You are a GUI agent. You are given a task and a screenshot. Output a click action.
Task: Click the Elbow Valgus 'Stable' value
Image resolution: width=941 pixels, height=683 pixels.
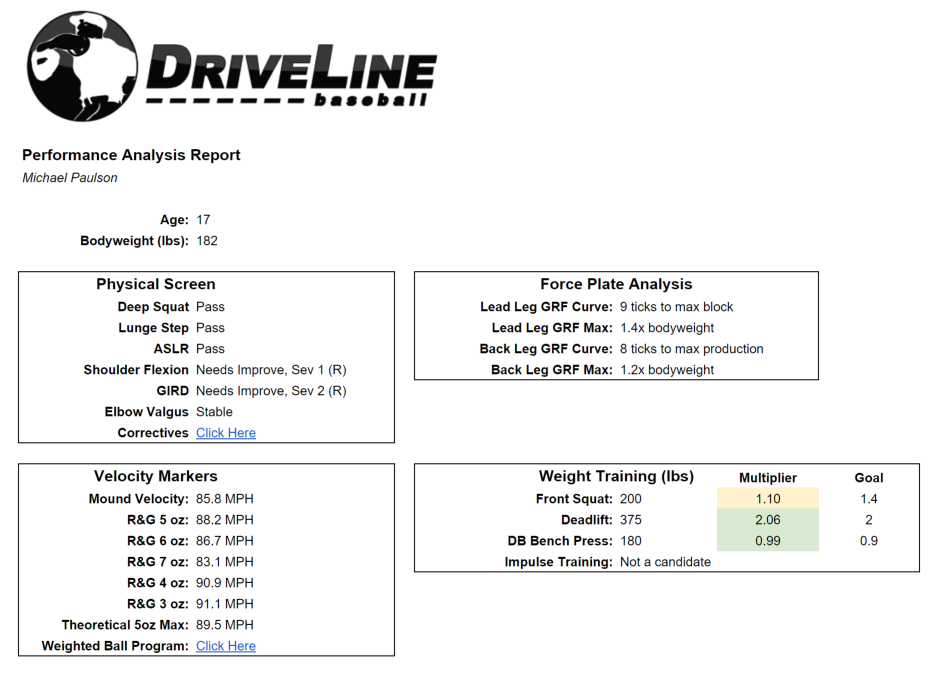(x=214, y=412)
